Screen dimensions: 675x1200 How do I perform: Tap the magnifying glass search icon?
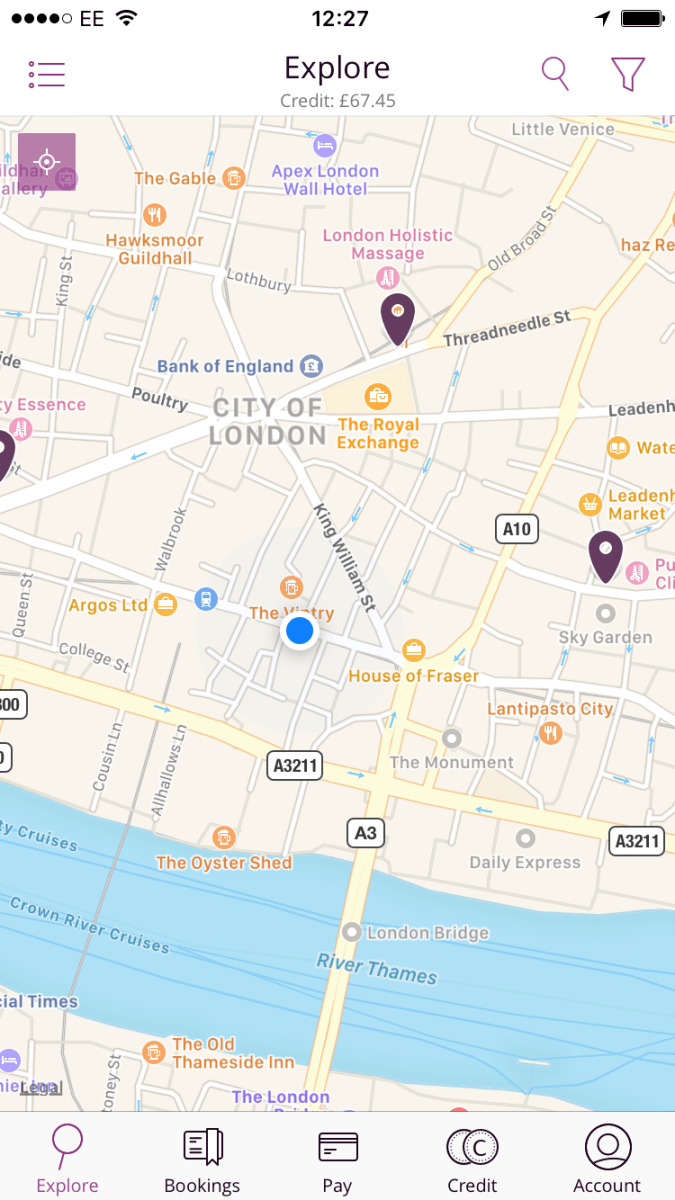pyautogui.click(x=555, y=73)
